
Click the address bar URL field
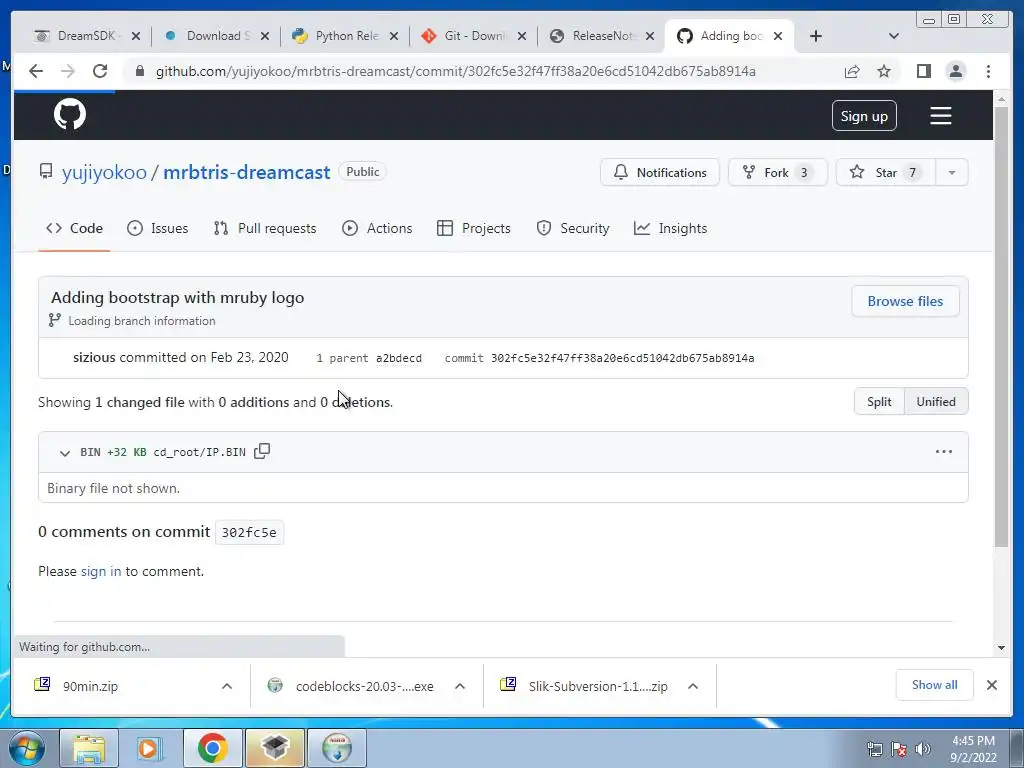456,71
